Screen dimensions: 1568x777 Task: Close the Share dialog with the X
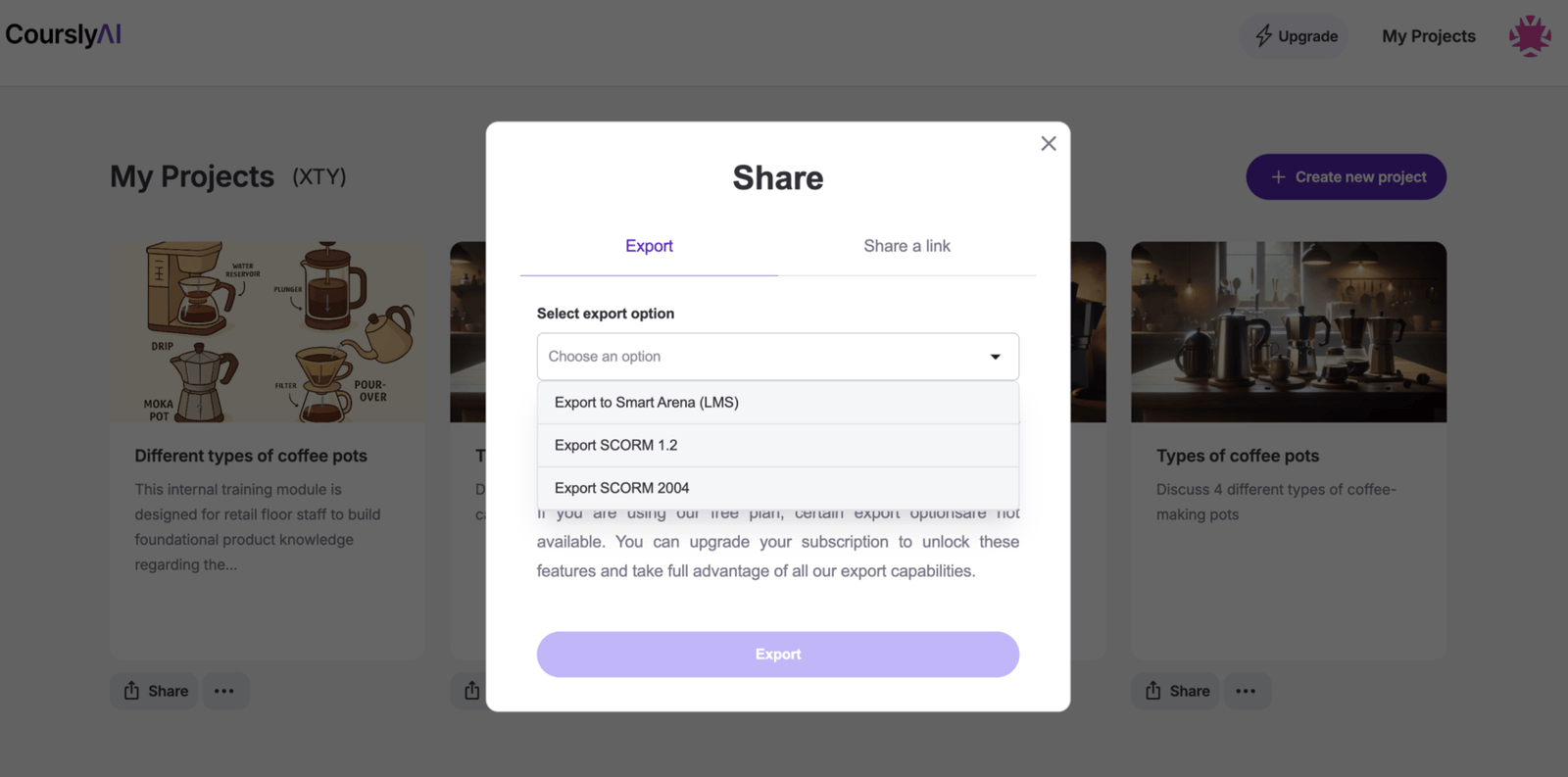coord(1048,143)
